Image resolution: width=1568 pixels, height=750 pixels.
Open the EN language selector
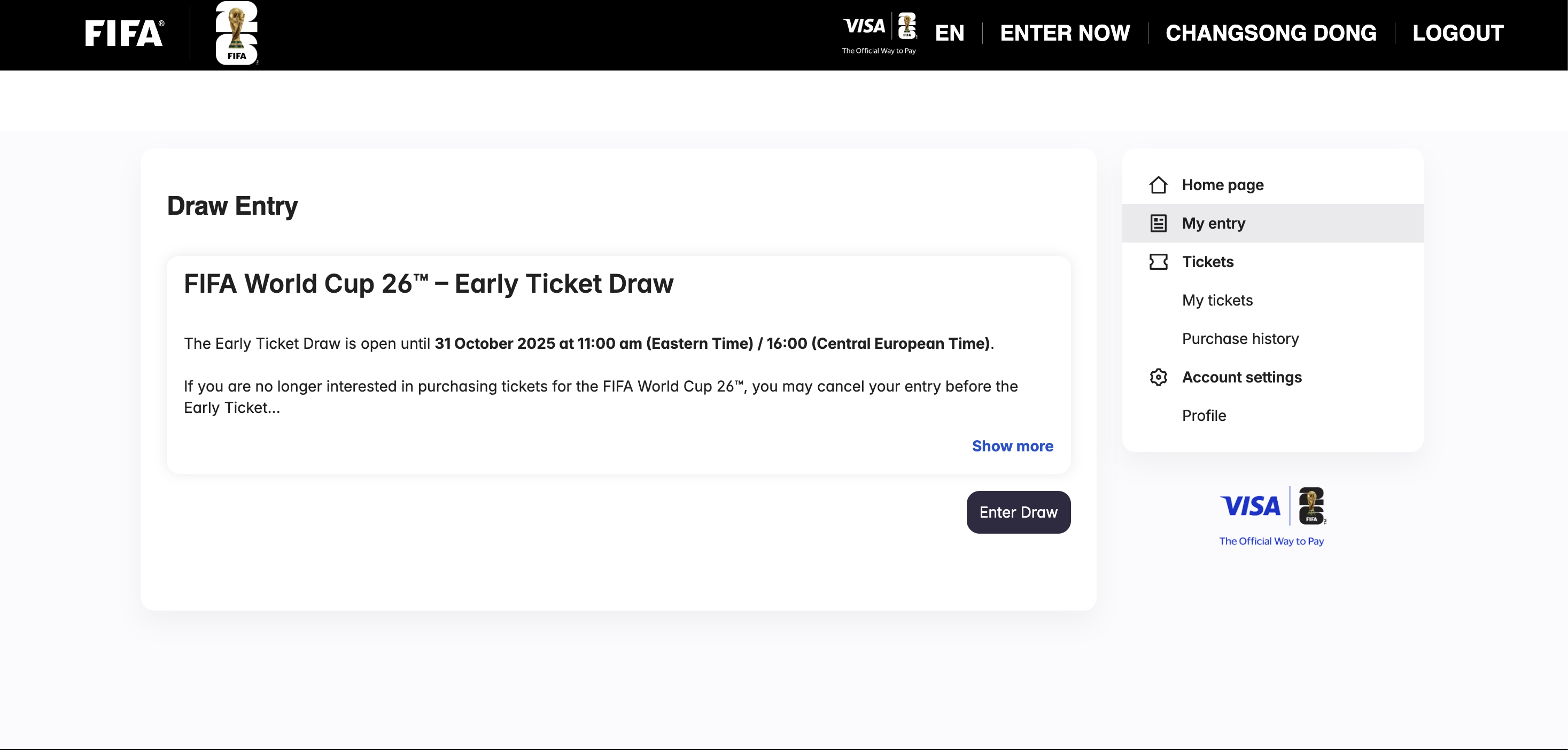click(x=950, y=33)
